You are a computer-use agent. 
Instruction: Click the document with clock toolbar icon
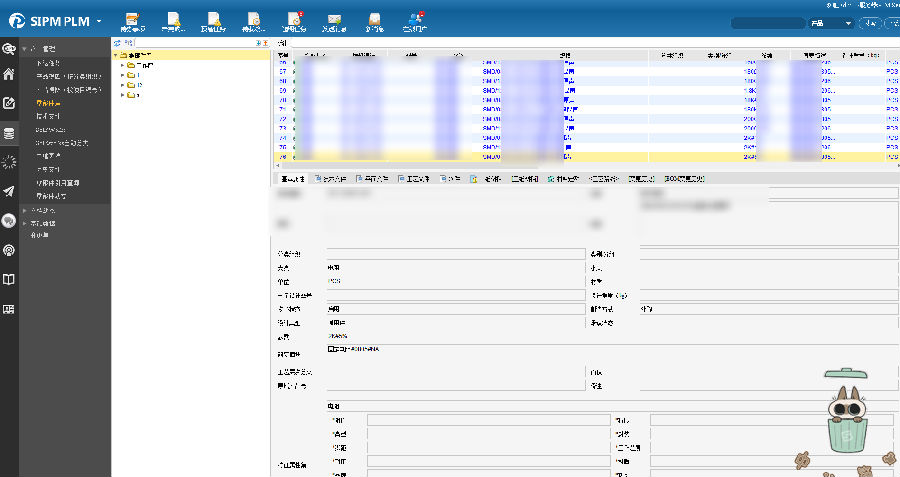pos(254,19)
